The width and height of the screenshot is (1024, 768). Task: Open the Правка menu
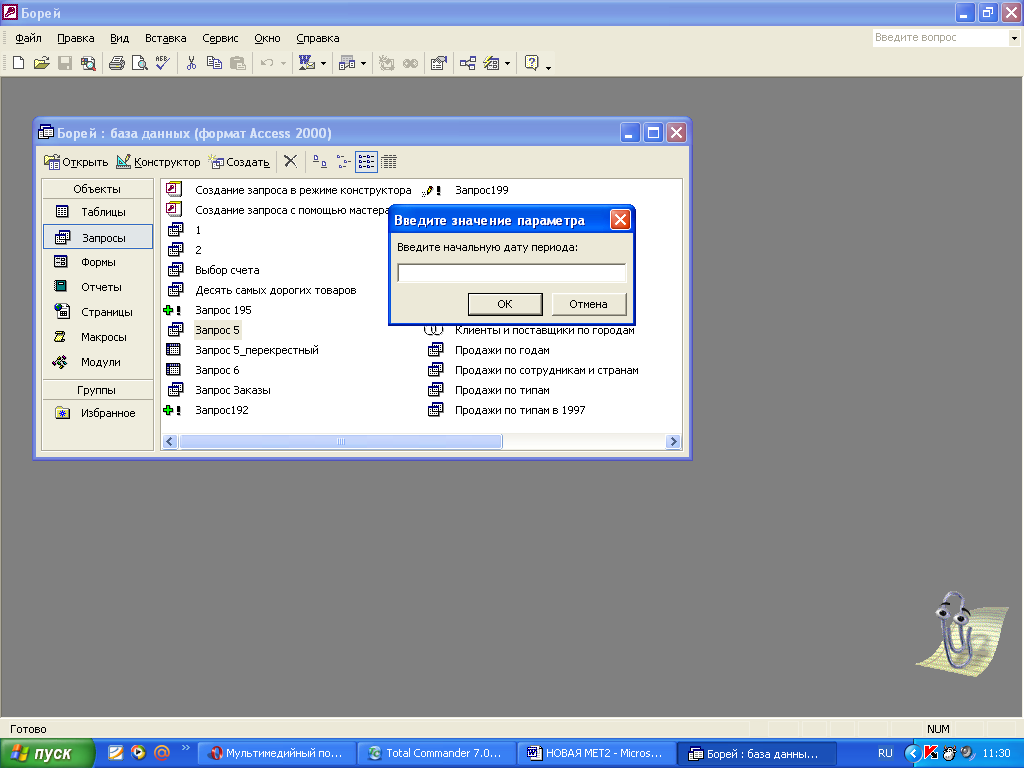(x=76, y=38)
